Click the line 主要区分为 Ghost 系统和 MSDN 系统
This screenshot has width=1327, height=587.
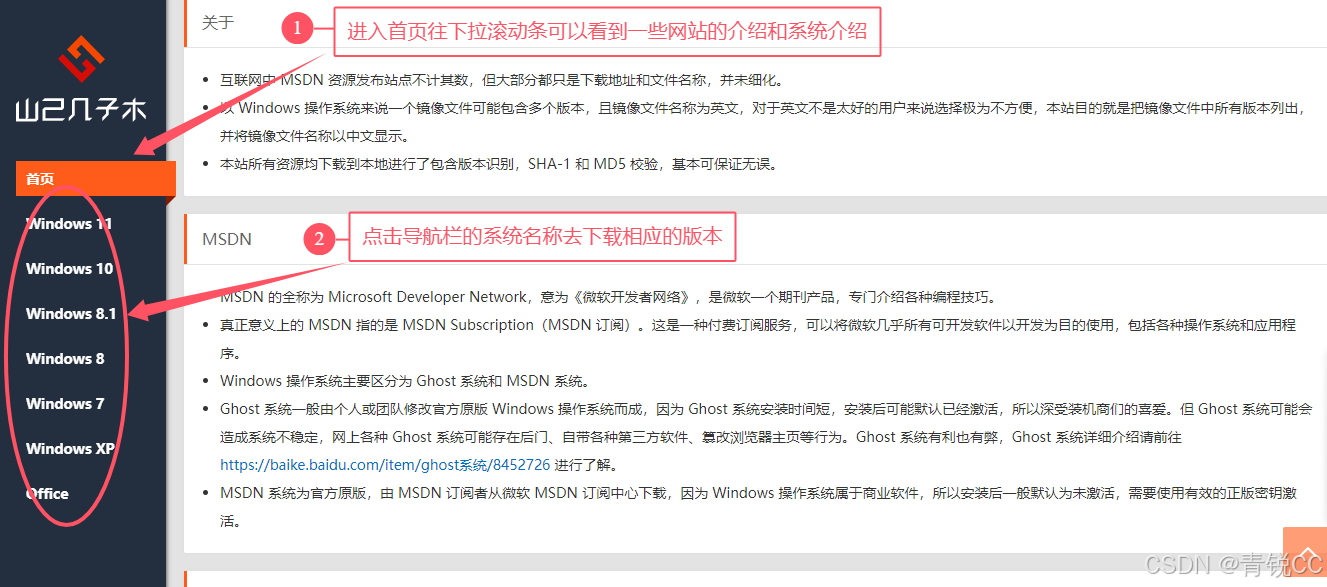[404, 381]
